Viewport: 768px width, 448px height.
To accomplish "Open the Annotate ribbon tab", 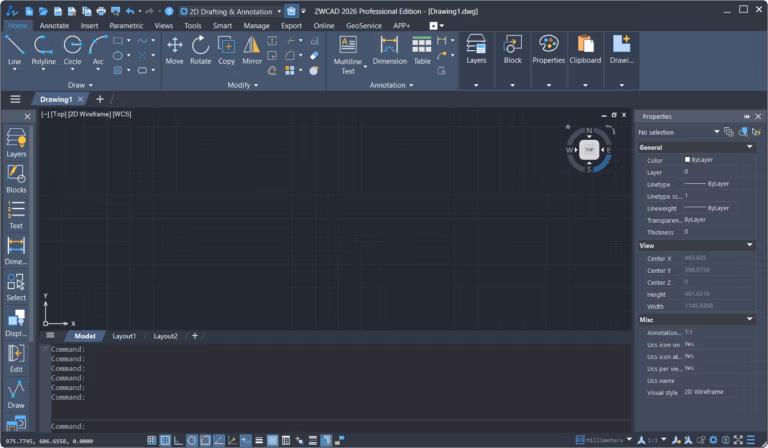I will pyautogui.click(x=54, y=25).
